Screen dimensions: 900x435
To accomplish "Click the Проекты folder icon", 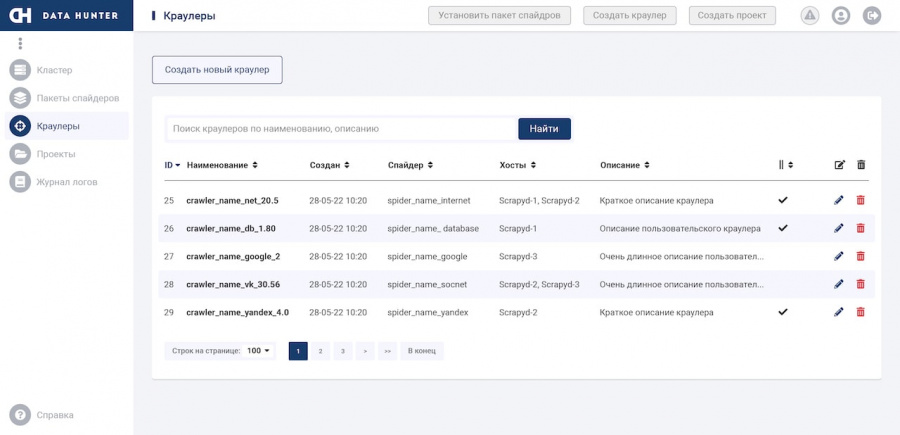I will coord(20,154).
